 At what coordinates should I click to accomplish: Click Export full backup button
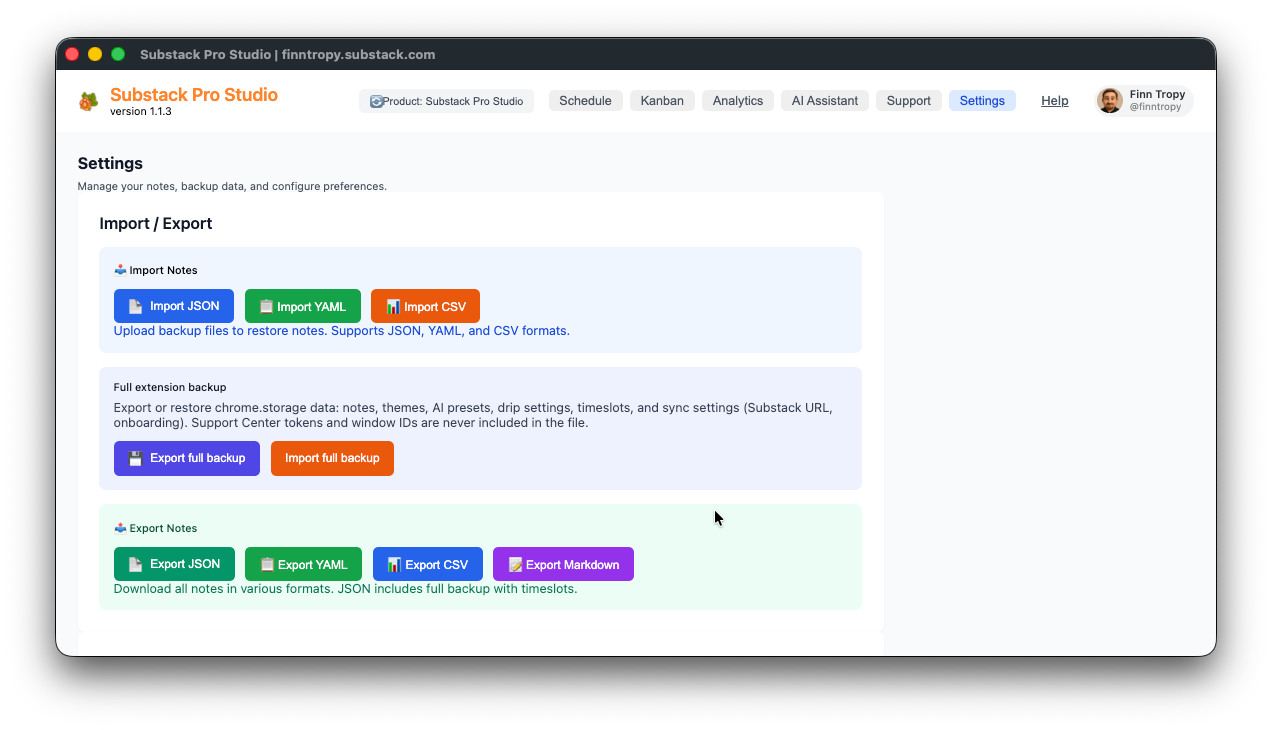tap(187, 458)
